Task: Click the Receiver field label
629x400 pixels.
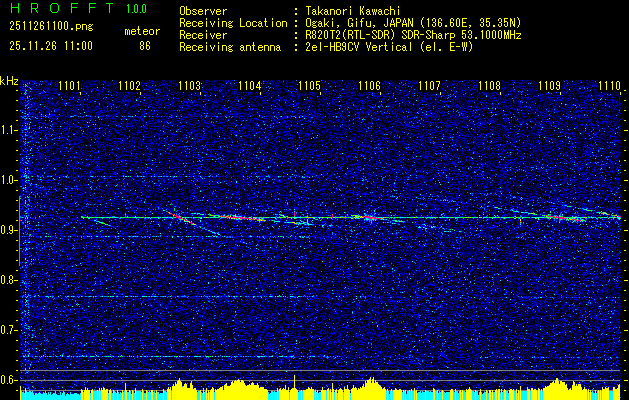Action: pyautogui.click(x=203, y=35)
